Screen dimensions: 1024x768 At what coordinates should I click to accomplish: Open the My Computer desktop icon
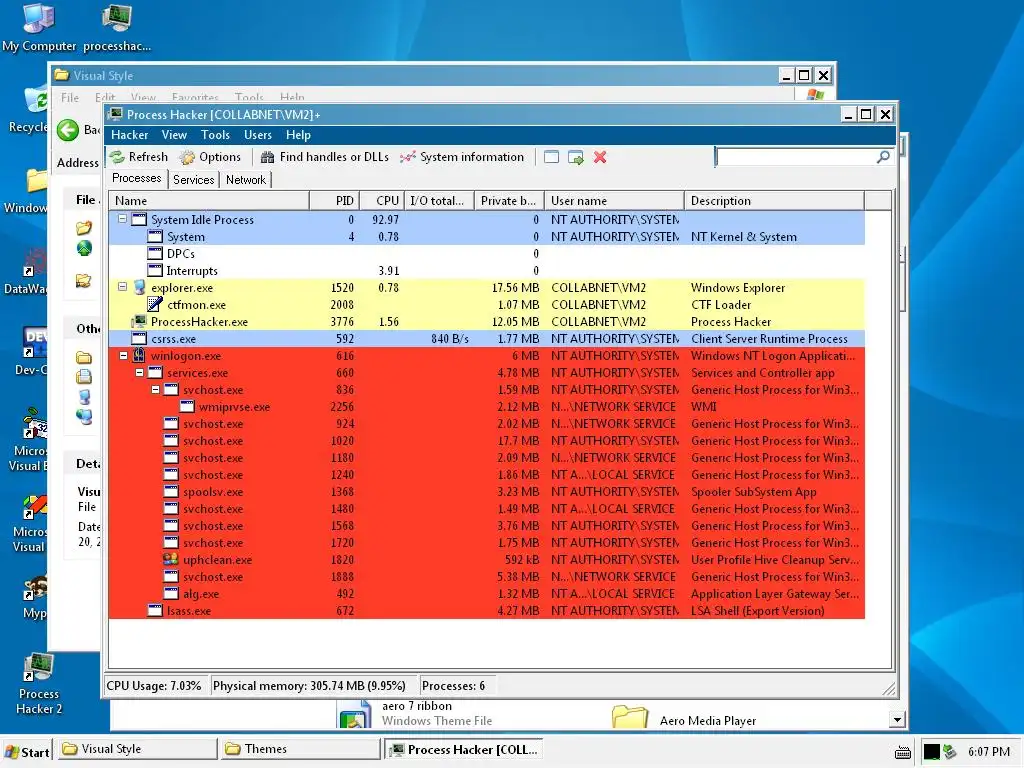(x=39, y=27)
